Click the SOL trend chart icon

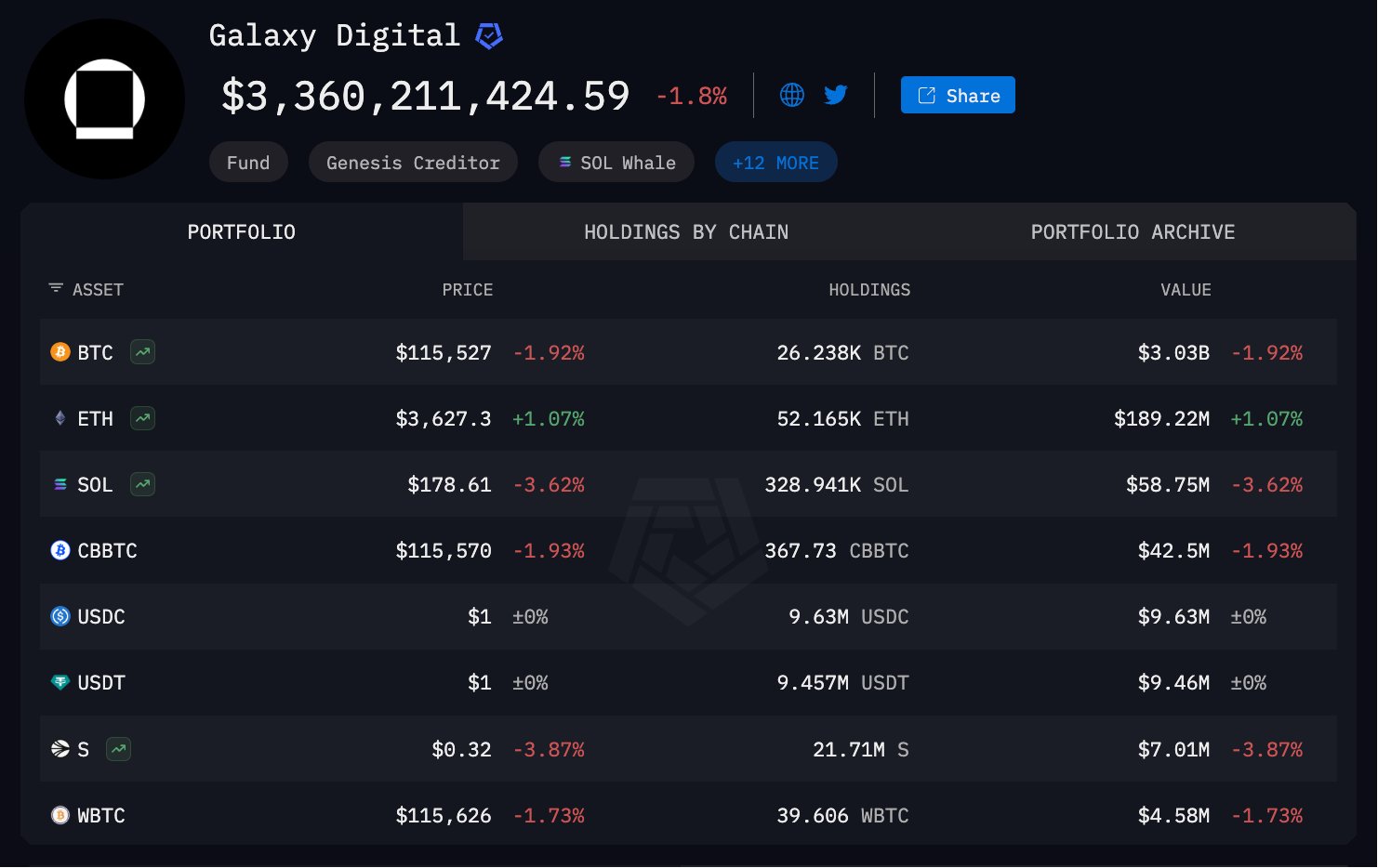[142, 484]
